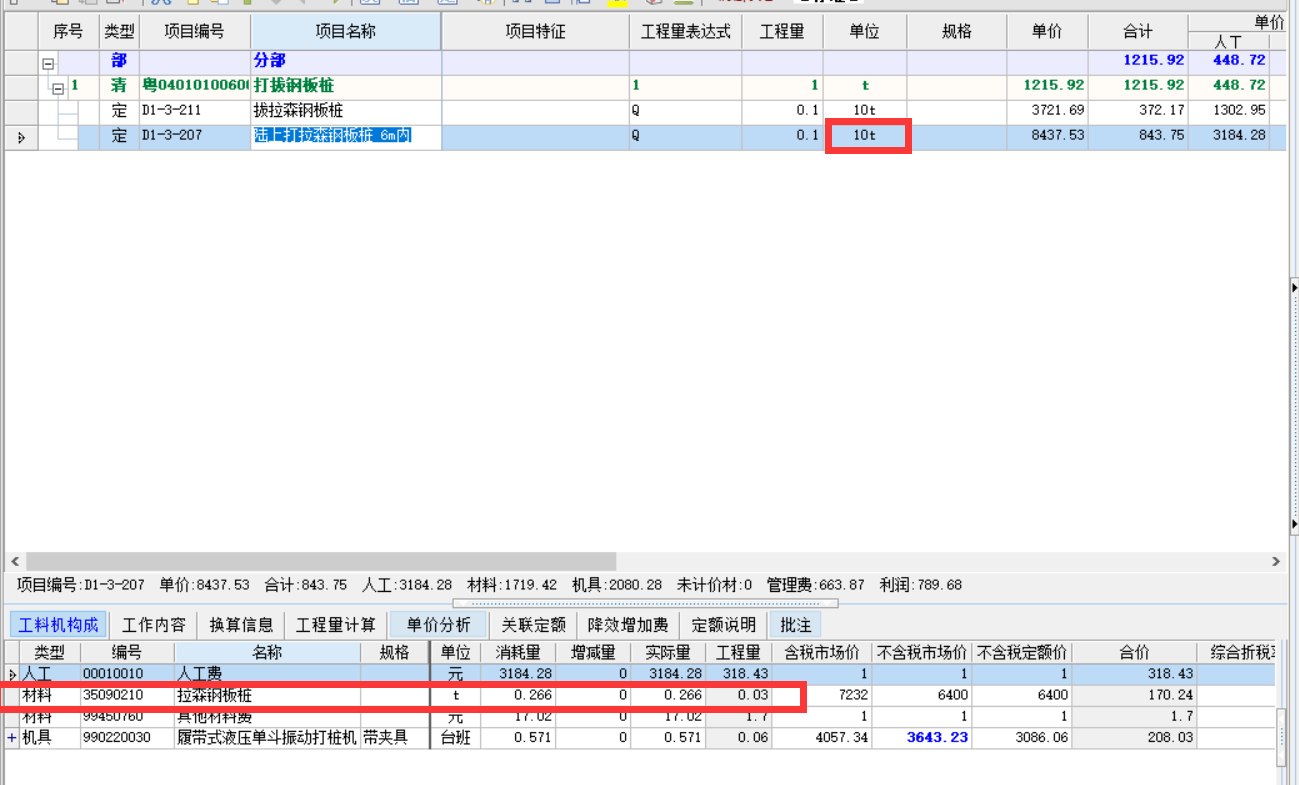This screenshot has height=785, width=1299.
Task: Expand the 机具 row plus sign
Action: pyautogui.click(x=12, y=737)
